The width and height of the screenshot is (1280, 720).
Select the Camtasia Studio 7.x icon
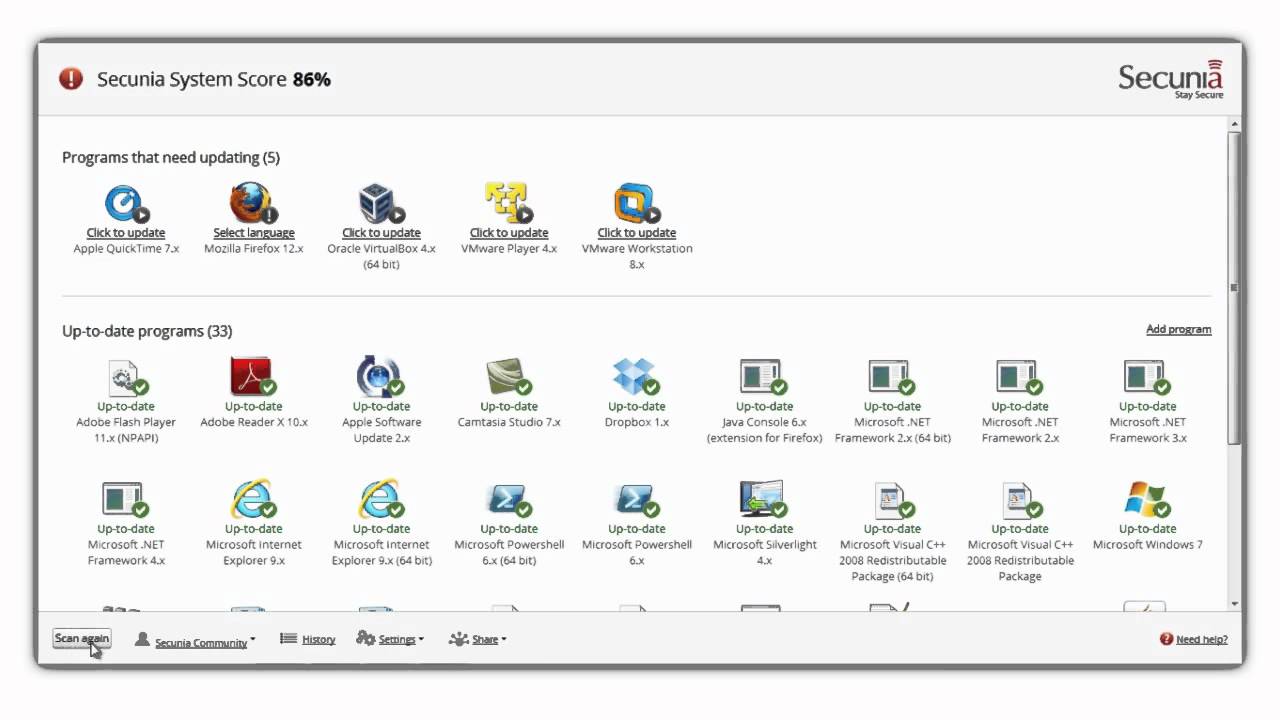[509, 377]
